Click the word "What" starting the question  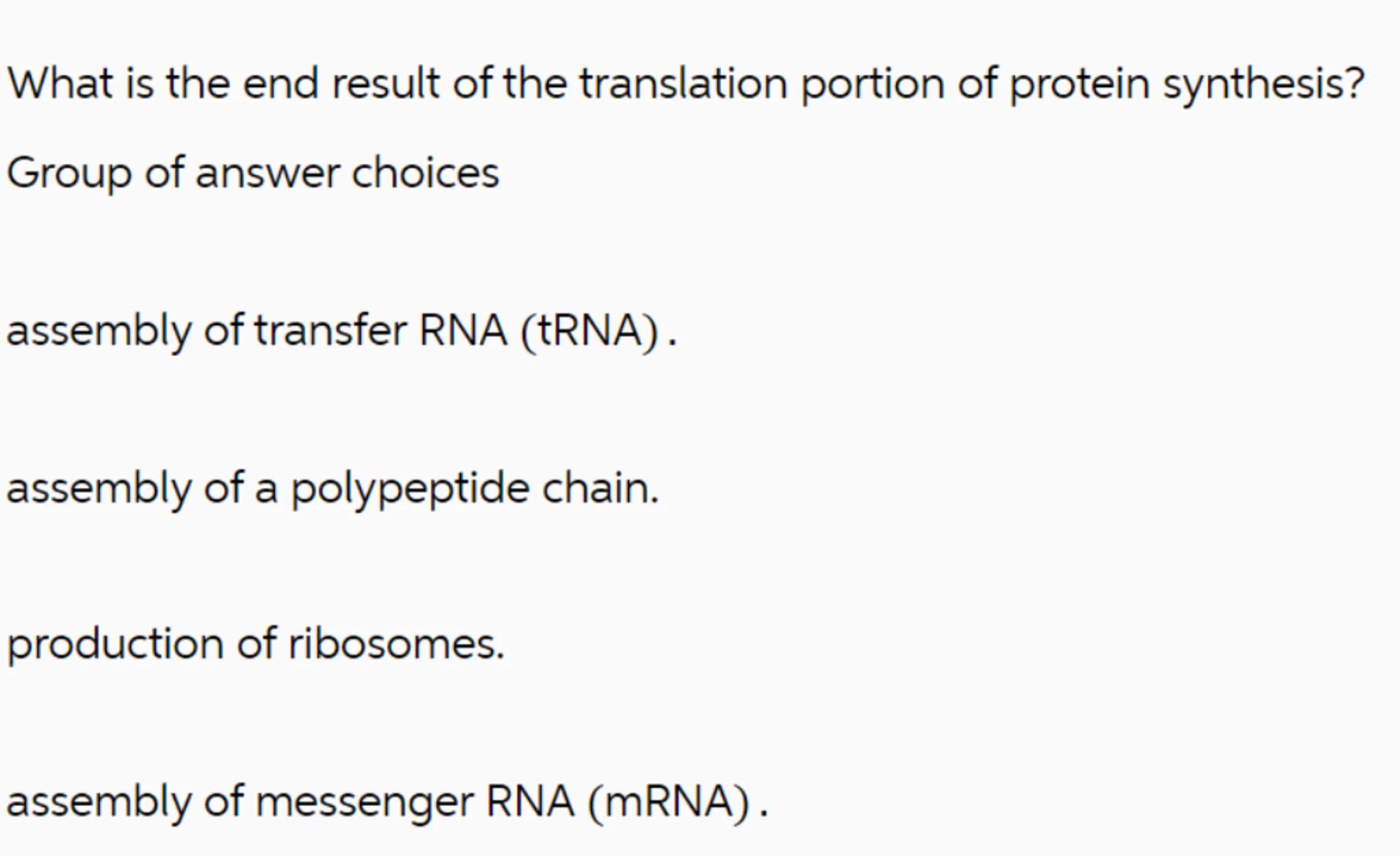click(x=60, y=84)
